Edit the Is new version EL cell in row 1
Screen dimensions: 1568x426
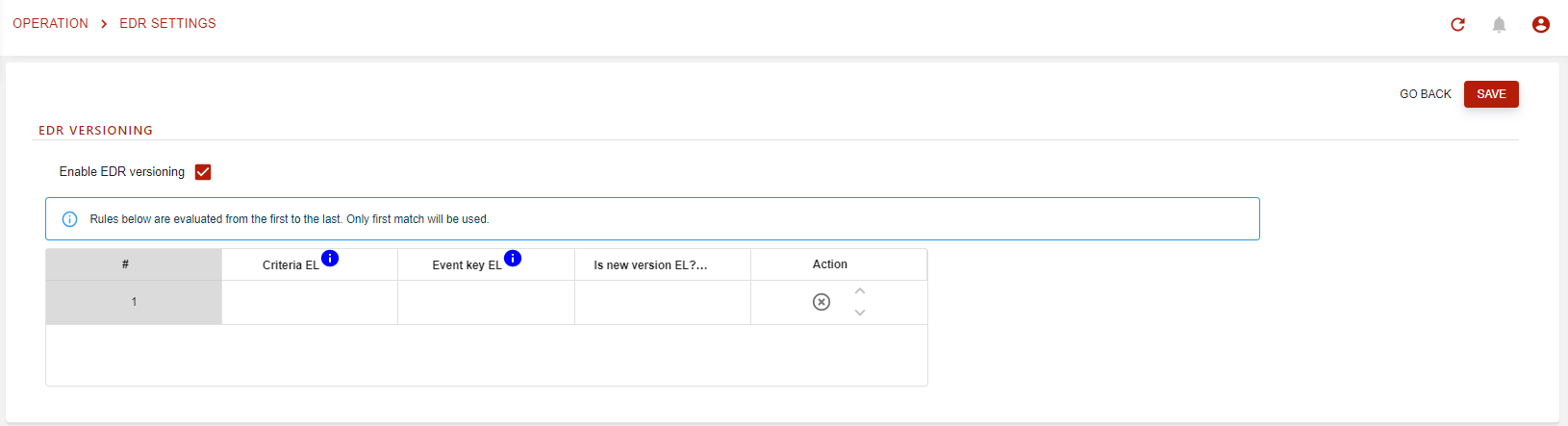[663, 302]
